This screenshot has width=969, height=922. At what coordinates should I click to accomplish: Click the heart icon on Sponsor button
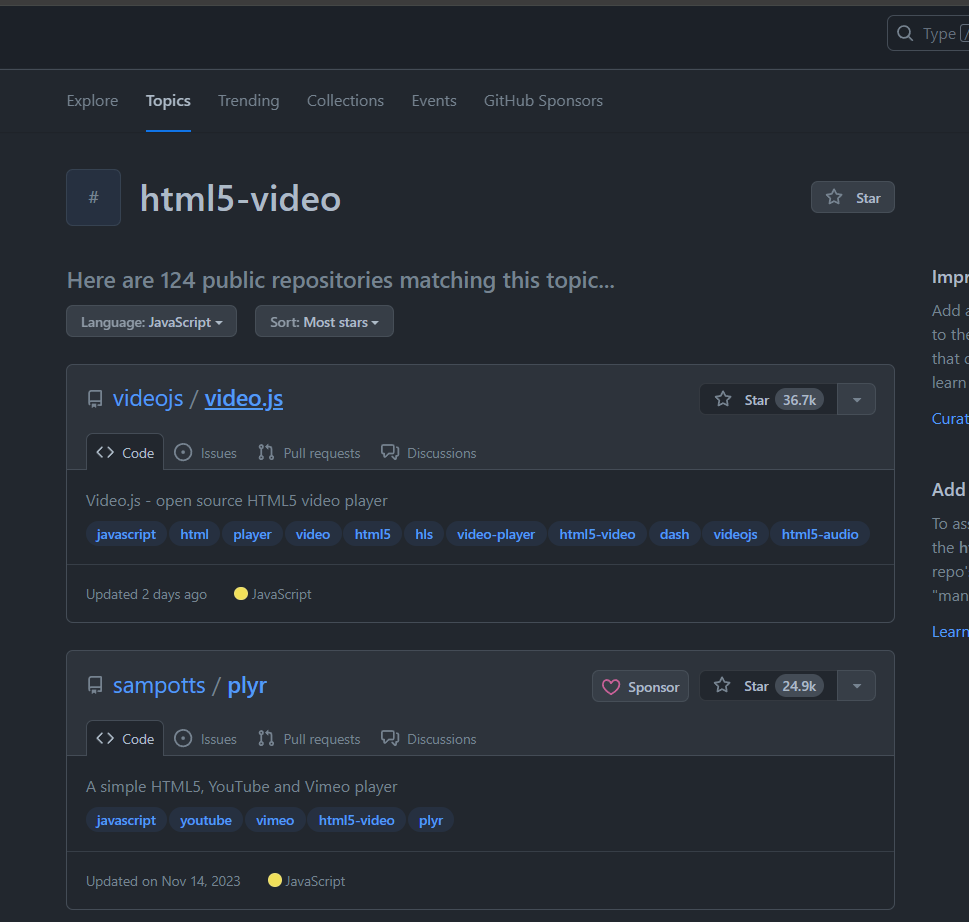tap(611, 687)
